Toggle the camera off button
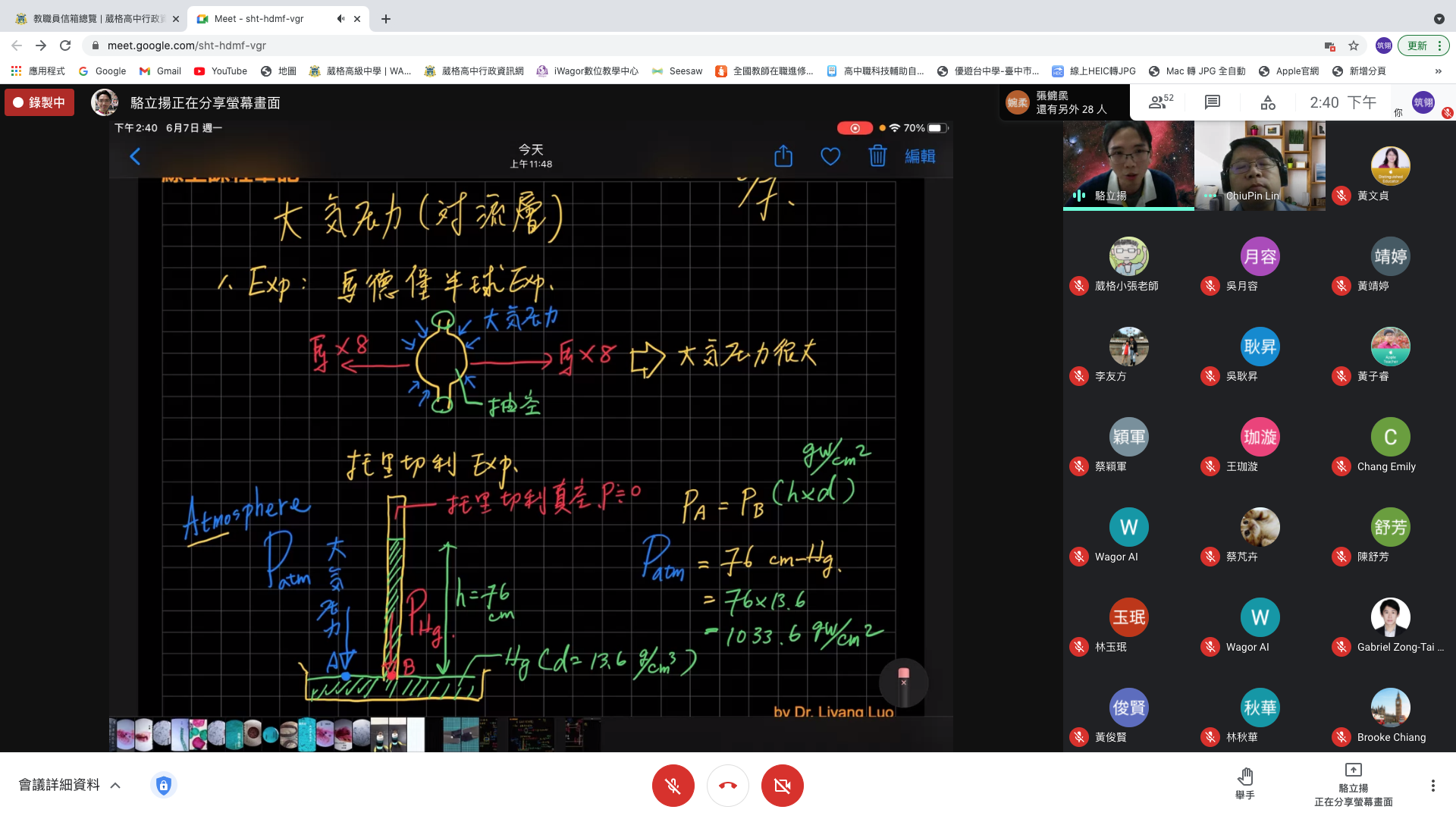This screenshot has height=819, width=1456. 782,785
